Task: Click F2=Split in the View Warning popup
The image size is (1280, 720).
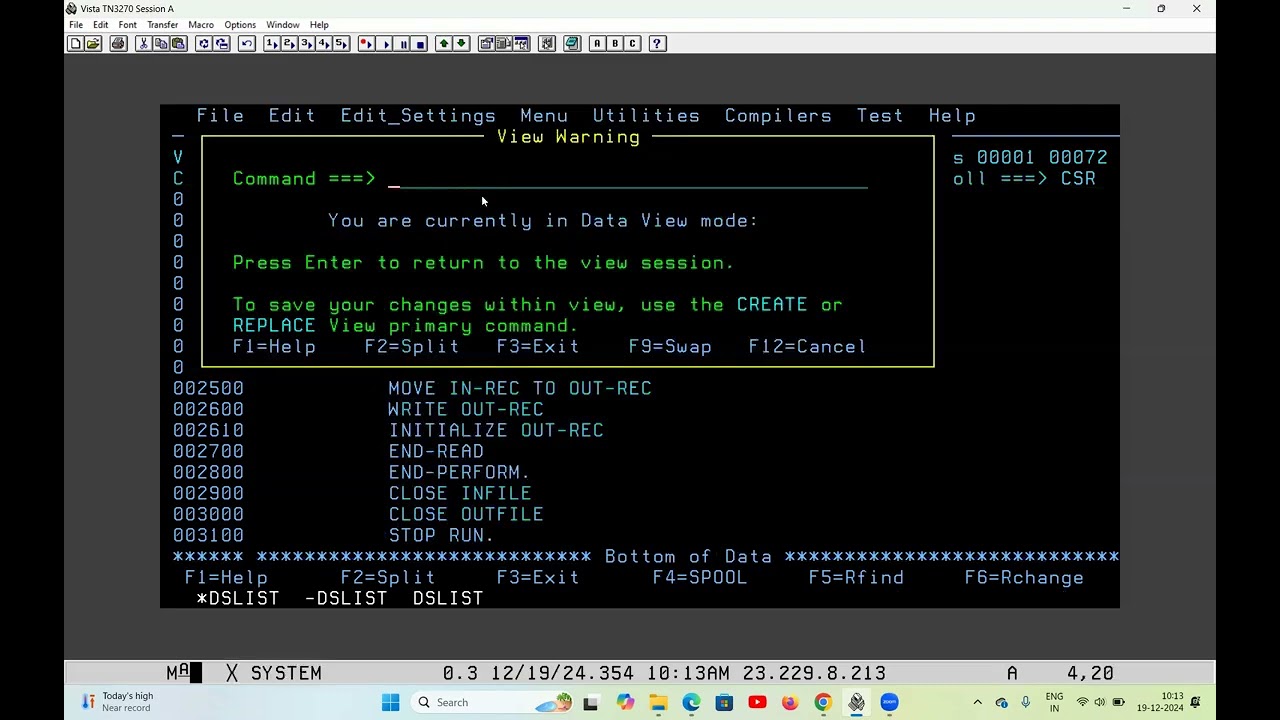Action: pyautogui.click(x=412, y=347)
